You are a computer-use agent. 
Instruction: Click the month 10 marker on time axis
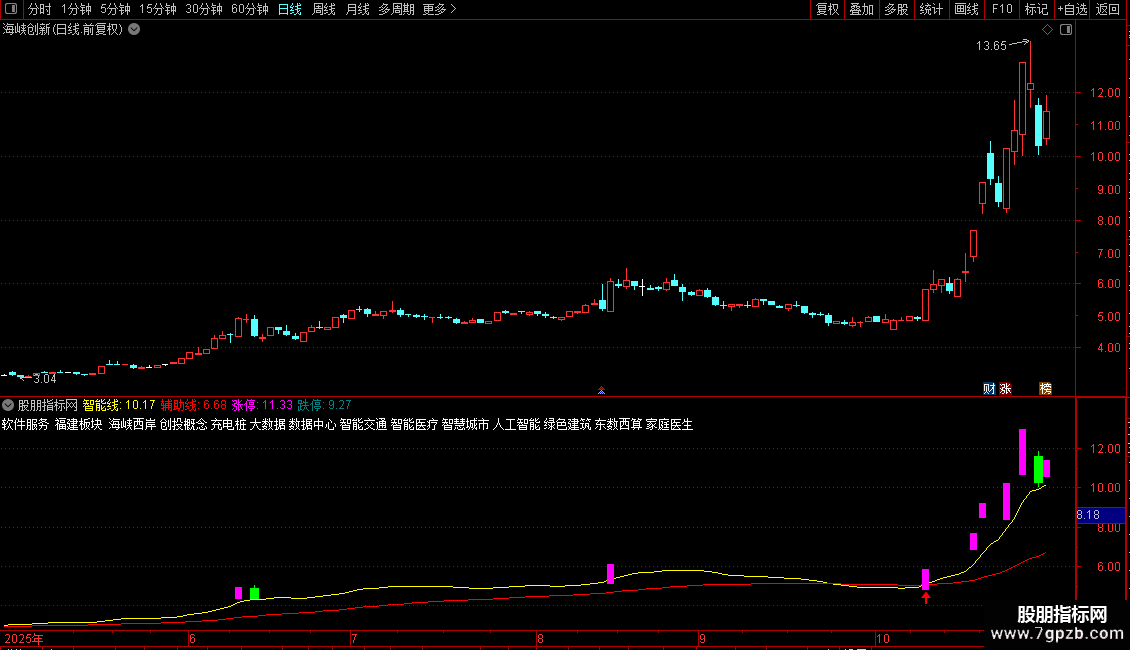pyautogui.click(x=883, y=638)
